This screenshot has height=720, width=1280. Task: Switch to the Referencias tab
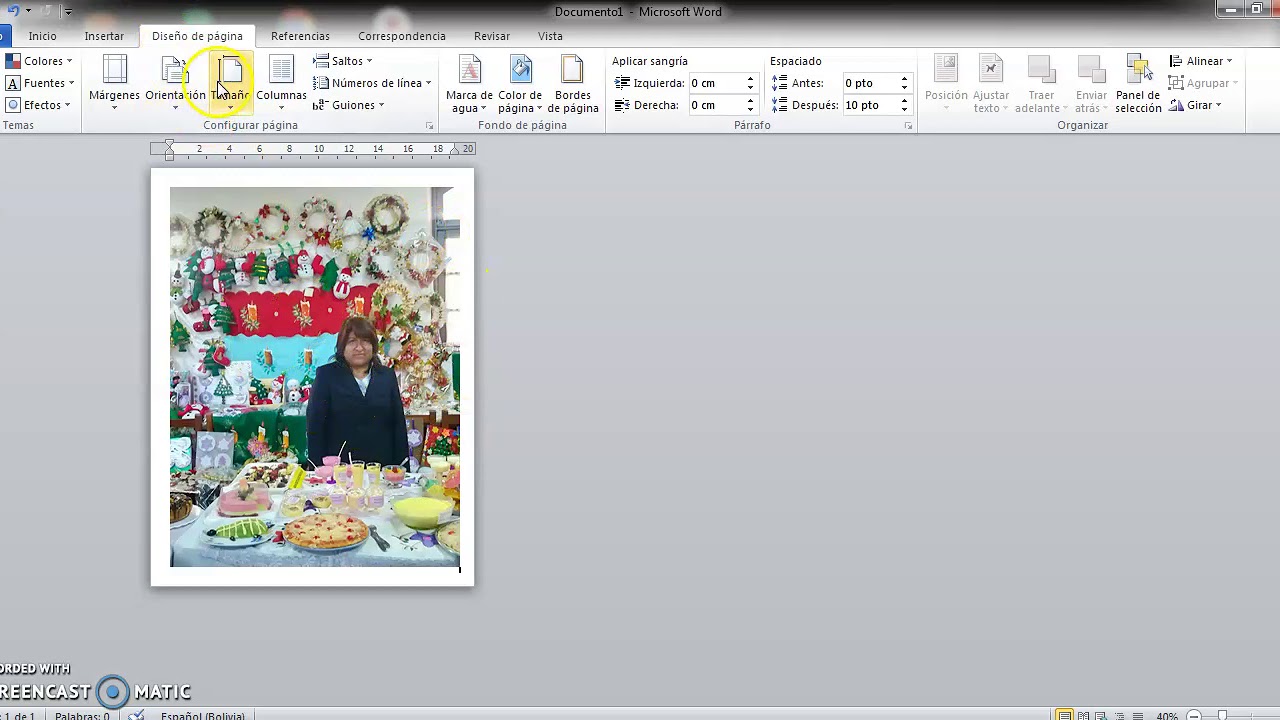tap(300, 36)
